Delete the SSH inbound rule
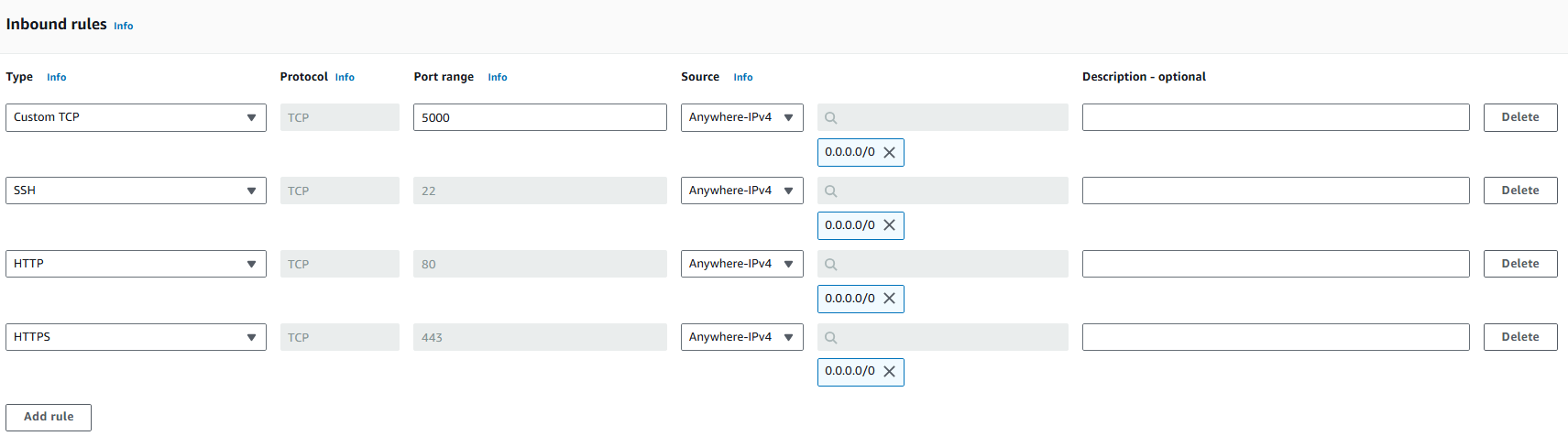1568x436 pixels. [1519, 191]
